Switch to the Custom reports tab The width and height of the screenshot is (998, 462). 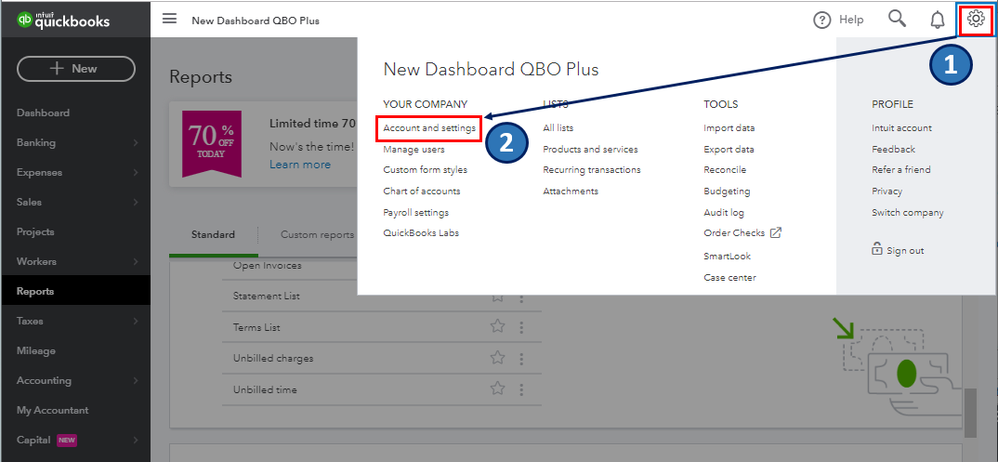tap(317, 235)
